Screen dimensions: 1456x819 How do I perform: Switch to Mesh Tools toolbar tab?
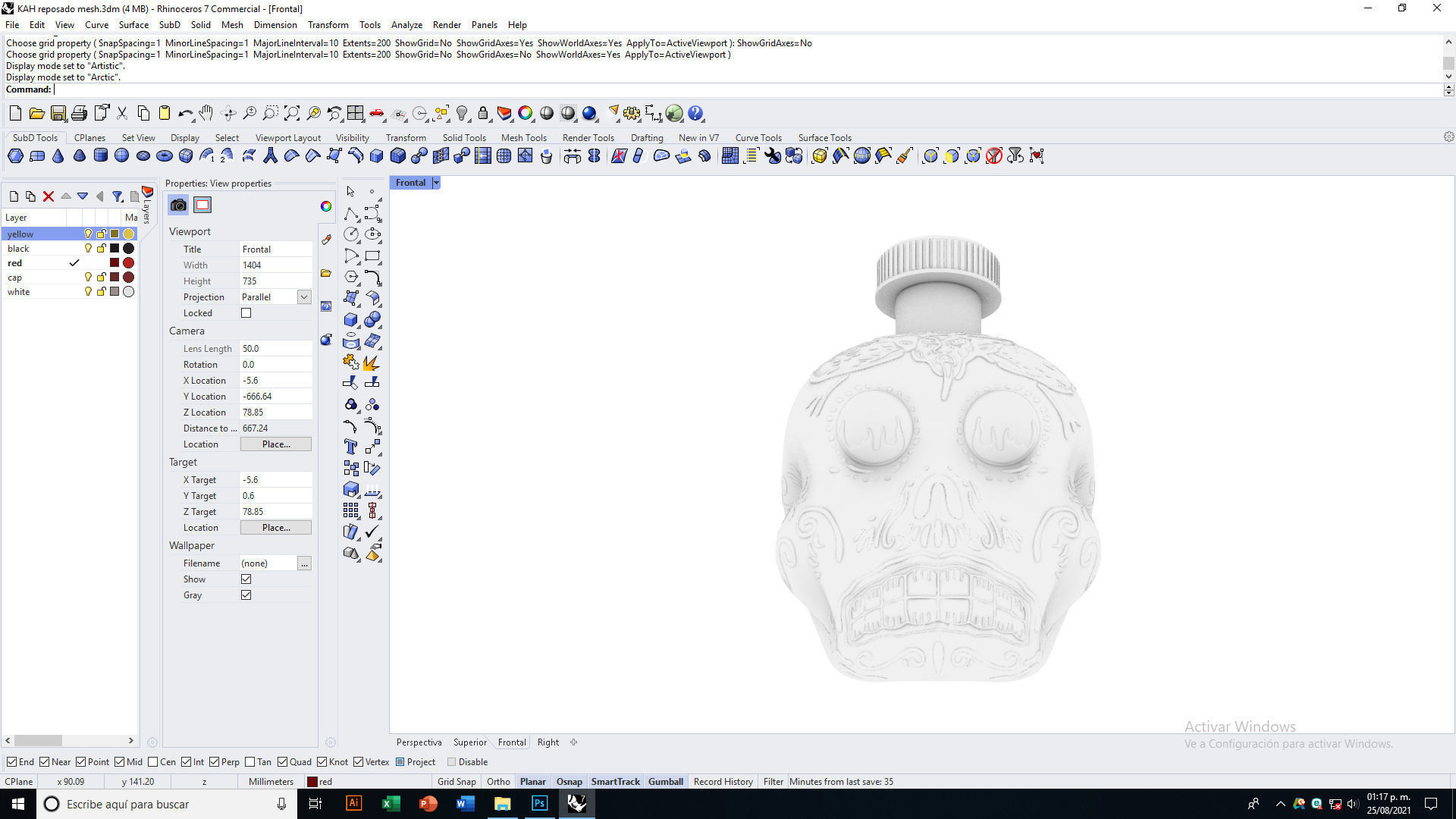tap(523, 138)
